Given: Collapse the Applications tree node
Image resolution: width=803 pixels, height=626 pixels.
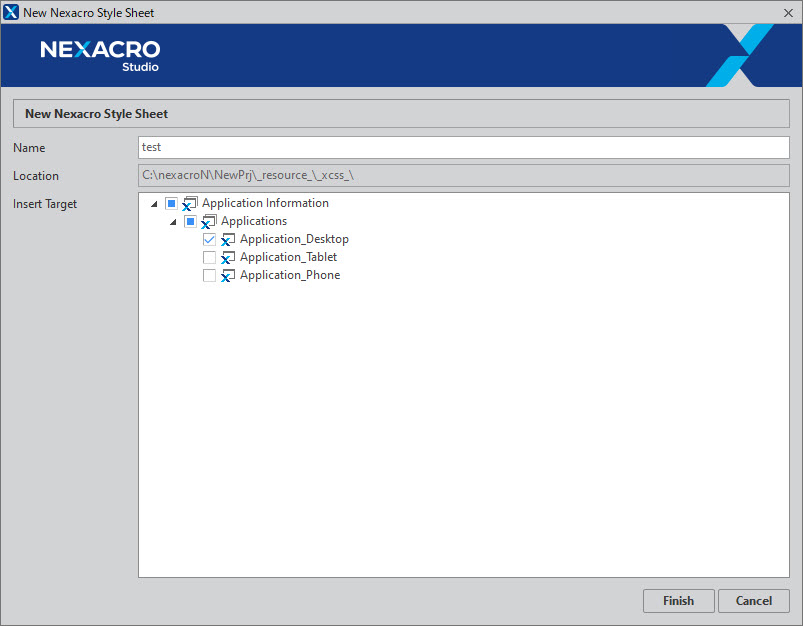Looking at the screenshot, I should (x=173, y=222).
